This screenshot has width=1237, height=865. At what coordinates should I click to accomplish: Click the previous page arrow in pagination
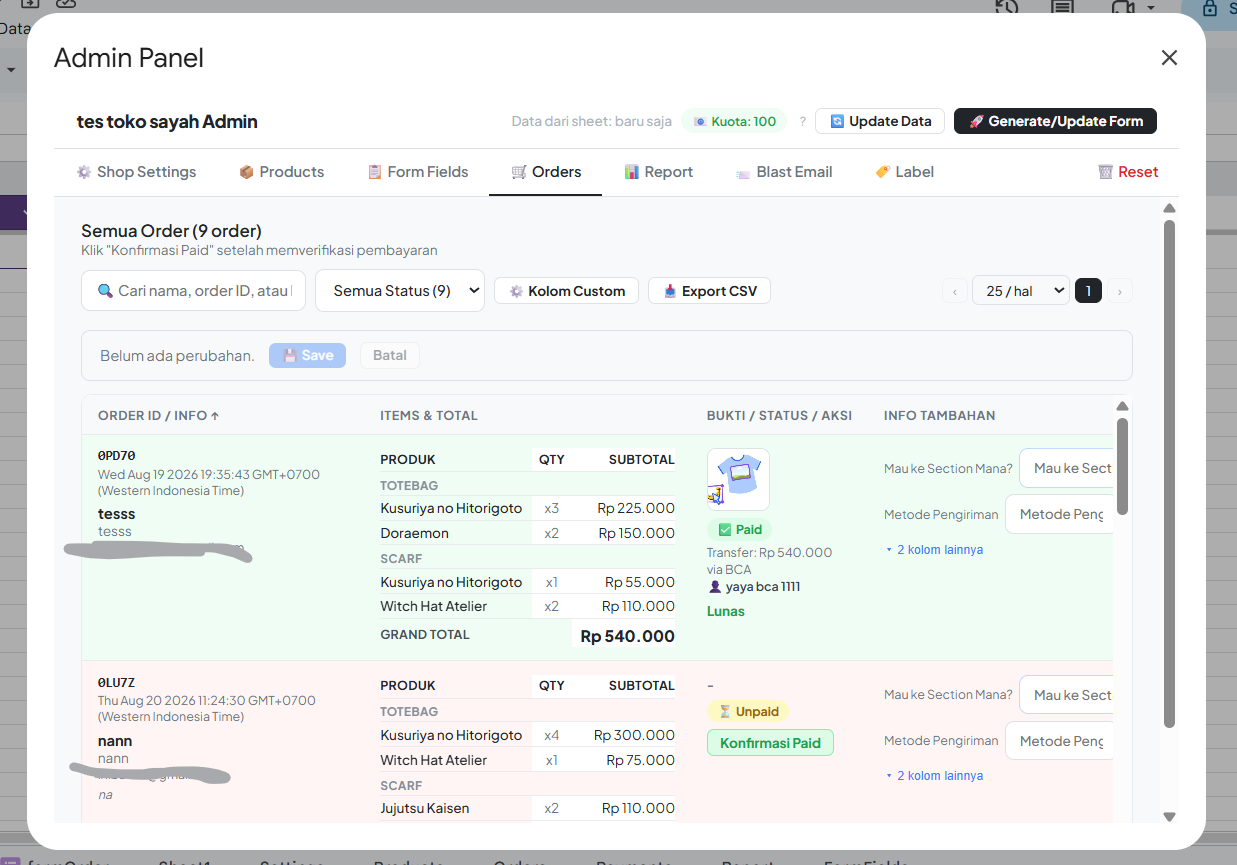tap(955, 292)
